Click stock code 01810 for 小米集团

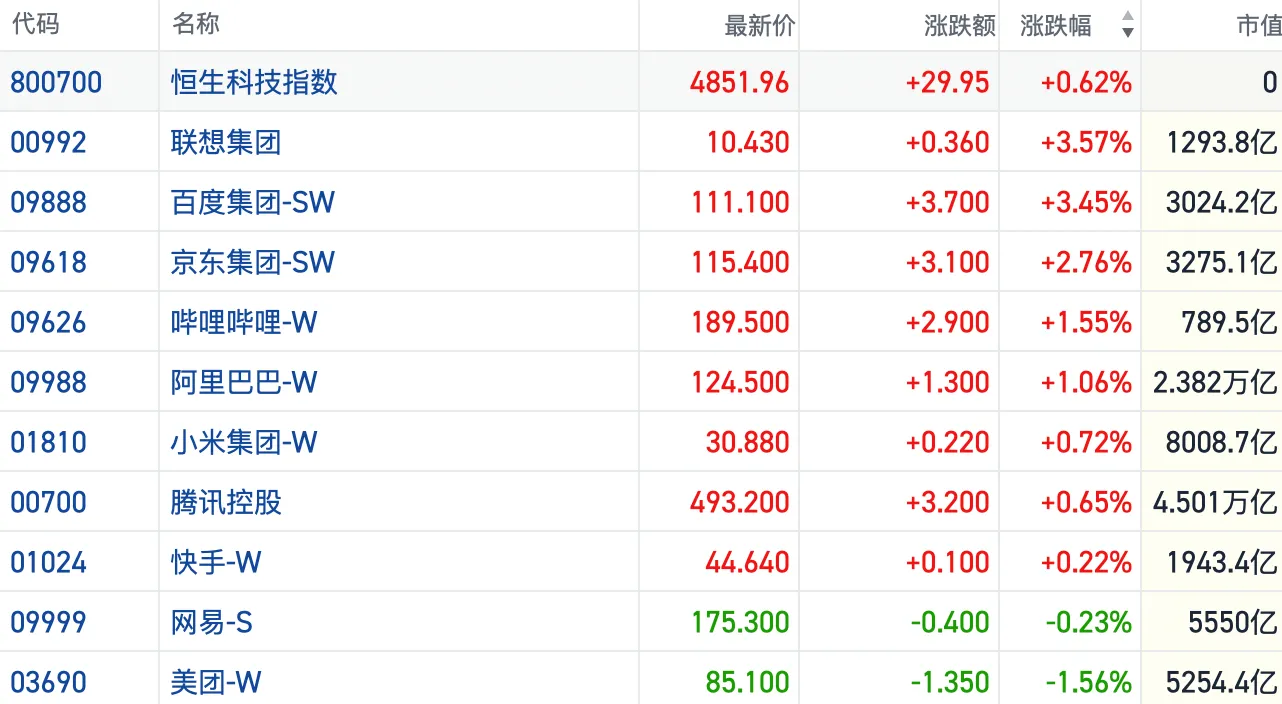(48, 442)
